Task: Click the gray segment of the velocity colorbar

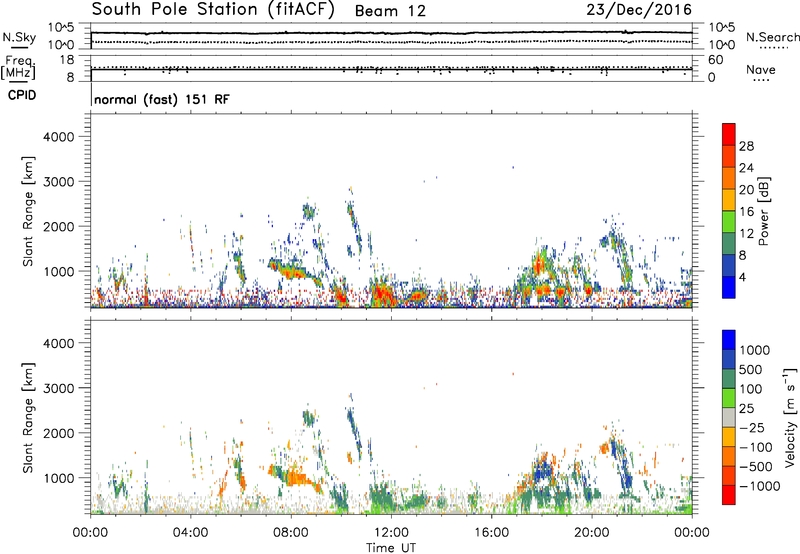Action: (x=729, y=417)
